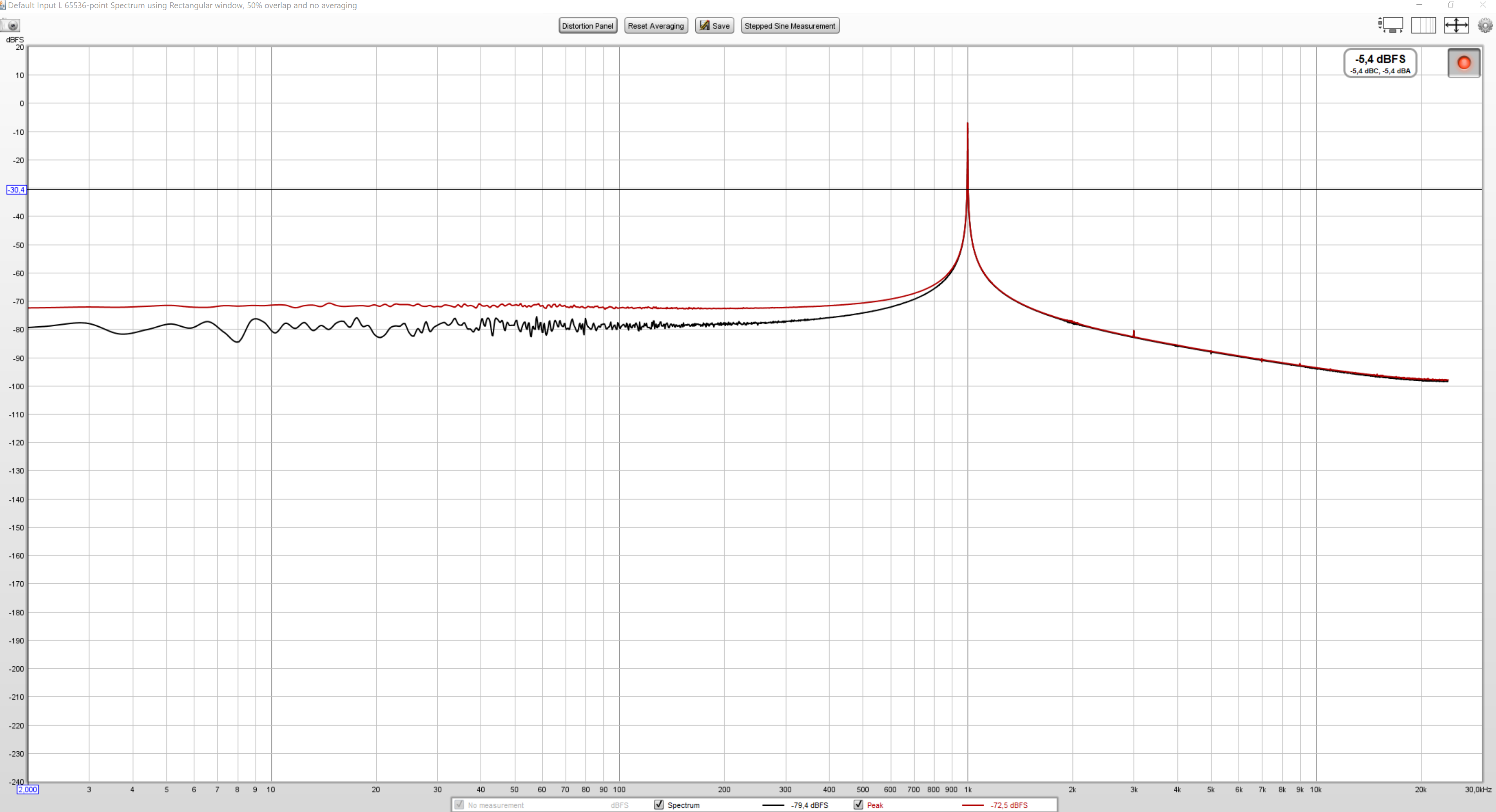This screenshot has width=1496, height=812.
Task: Click the pencil icon on Save
Action: pyautogui.click(x=704, y=25)
